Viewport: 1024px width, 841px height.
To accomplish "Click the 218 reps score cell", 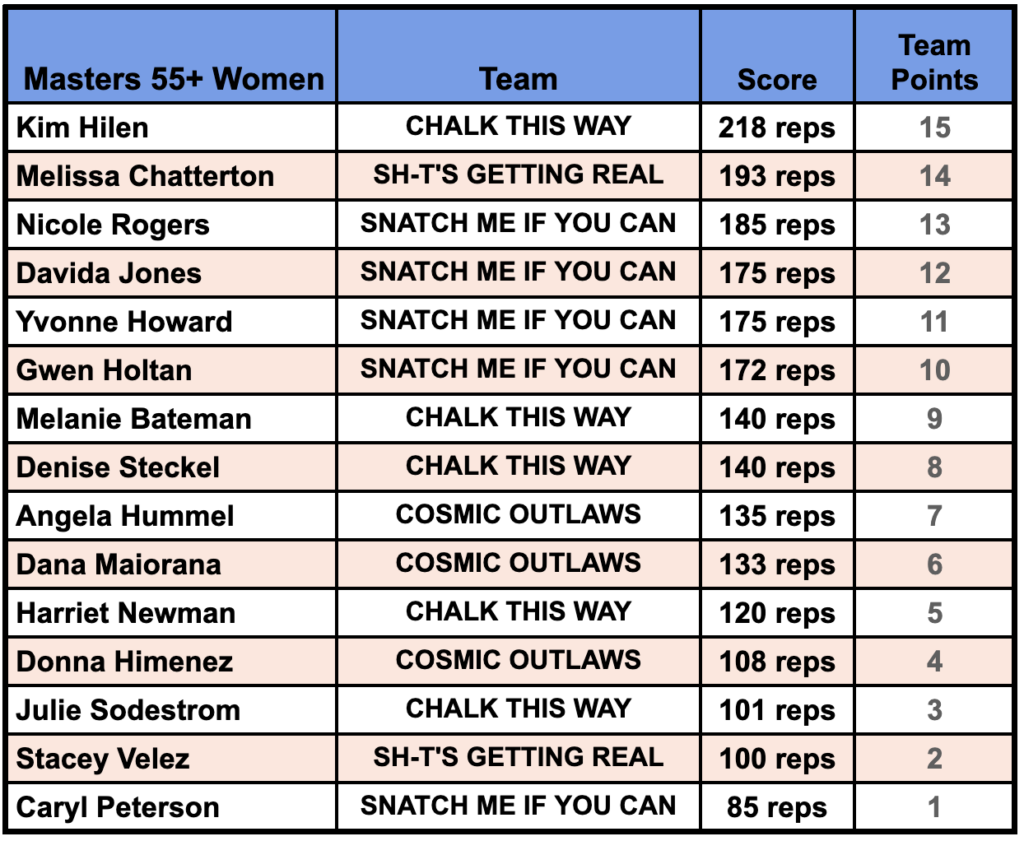I will tap(777, 128).
